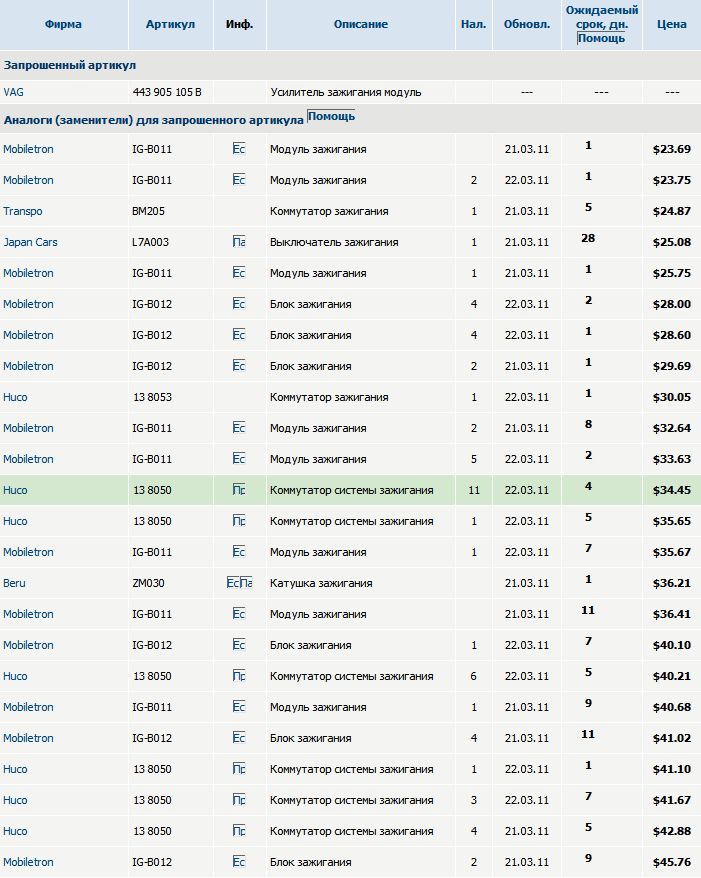Click Помощь link under expected delivery header
This screenshot has width=701, height=878.
tap(601, 38)
